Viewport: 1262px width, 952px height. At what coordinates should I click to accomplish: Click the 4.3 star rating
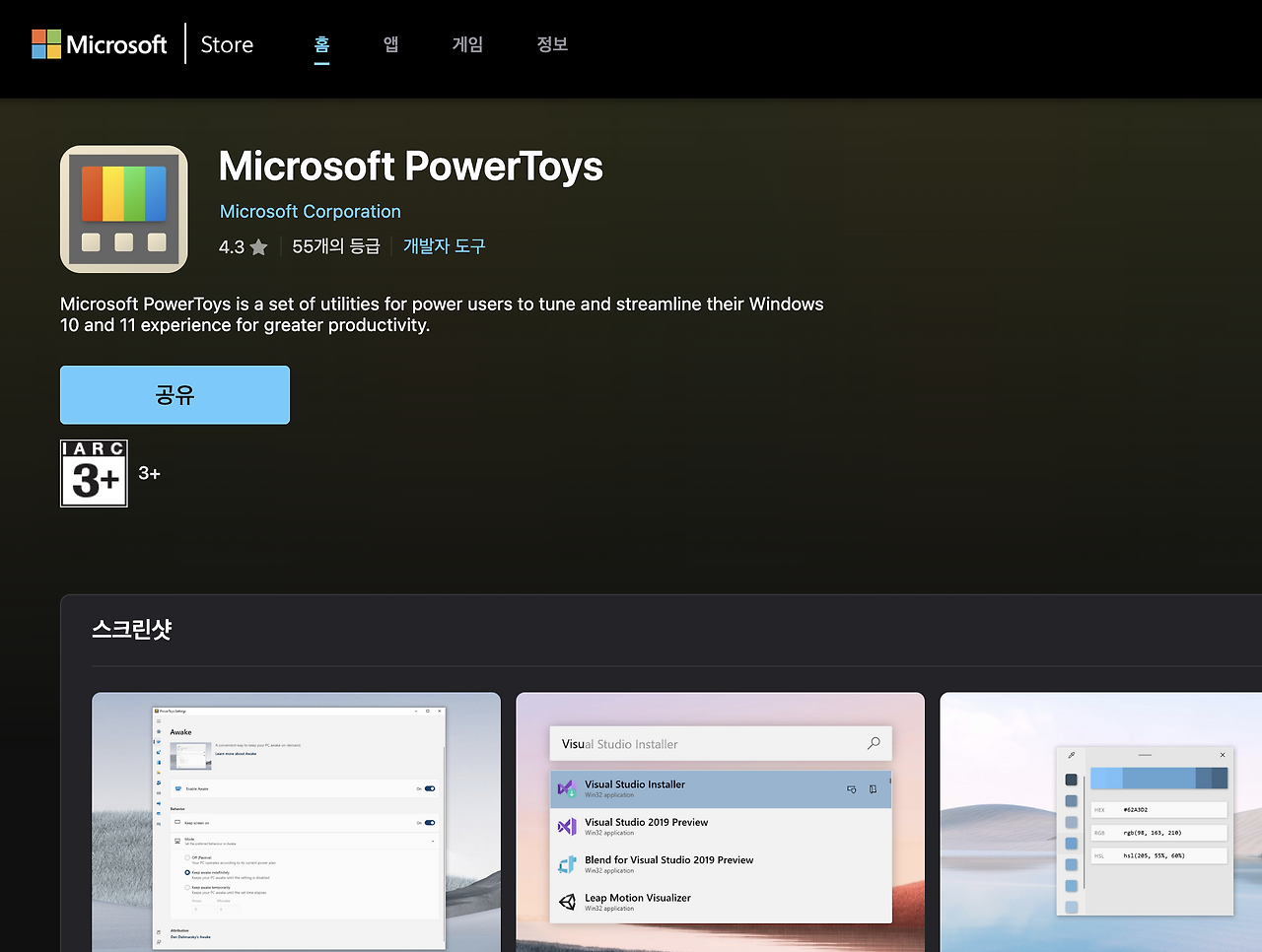(244, 247)
